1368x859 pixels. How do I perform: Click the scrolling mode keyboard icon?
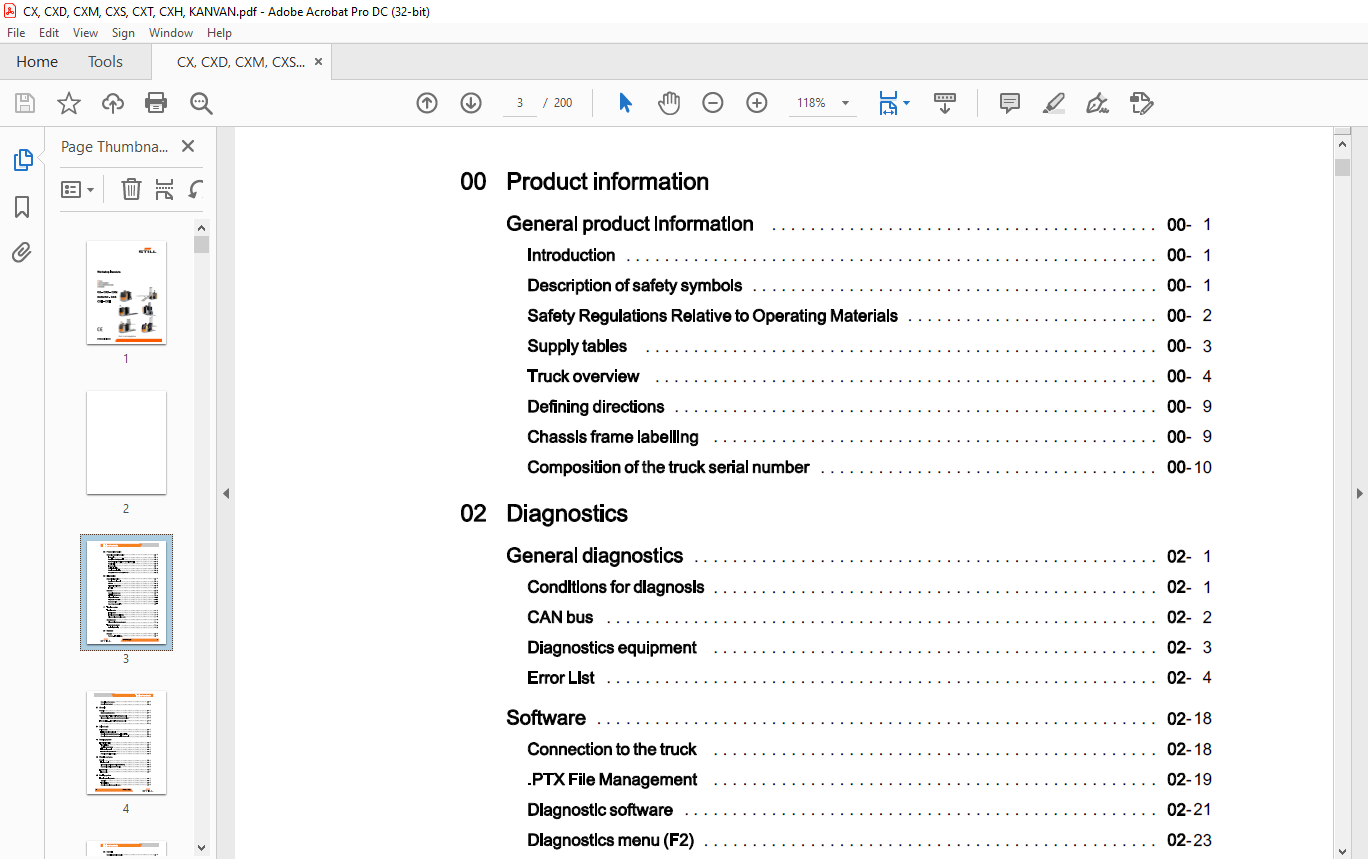pos(945,103)
